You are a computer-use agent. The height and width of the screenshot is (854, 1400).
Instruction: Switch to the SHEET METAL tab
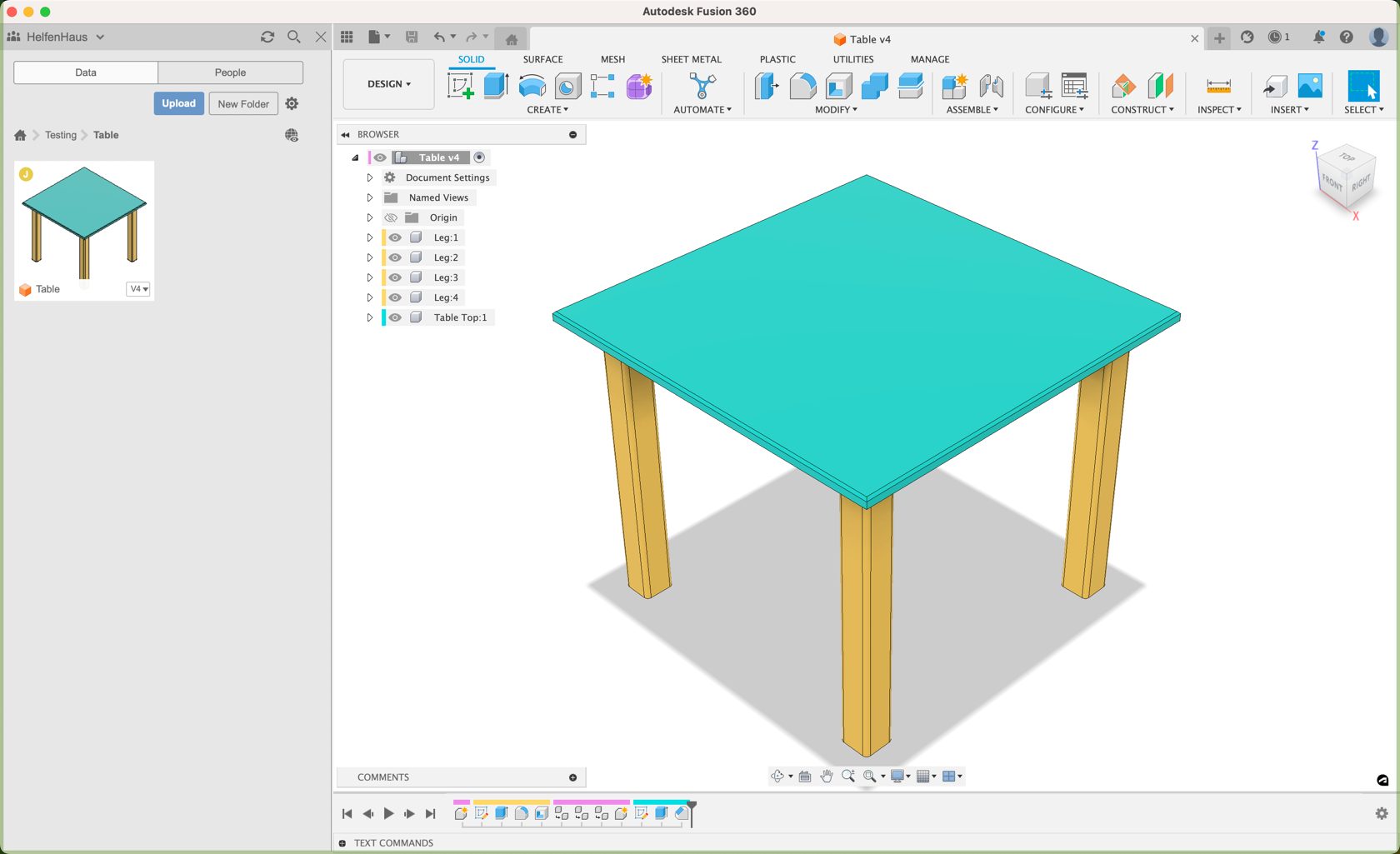691,59
